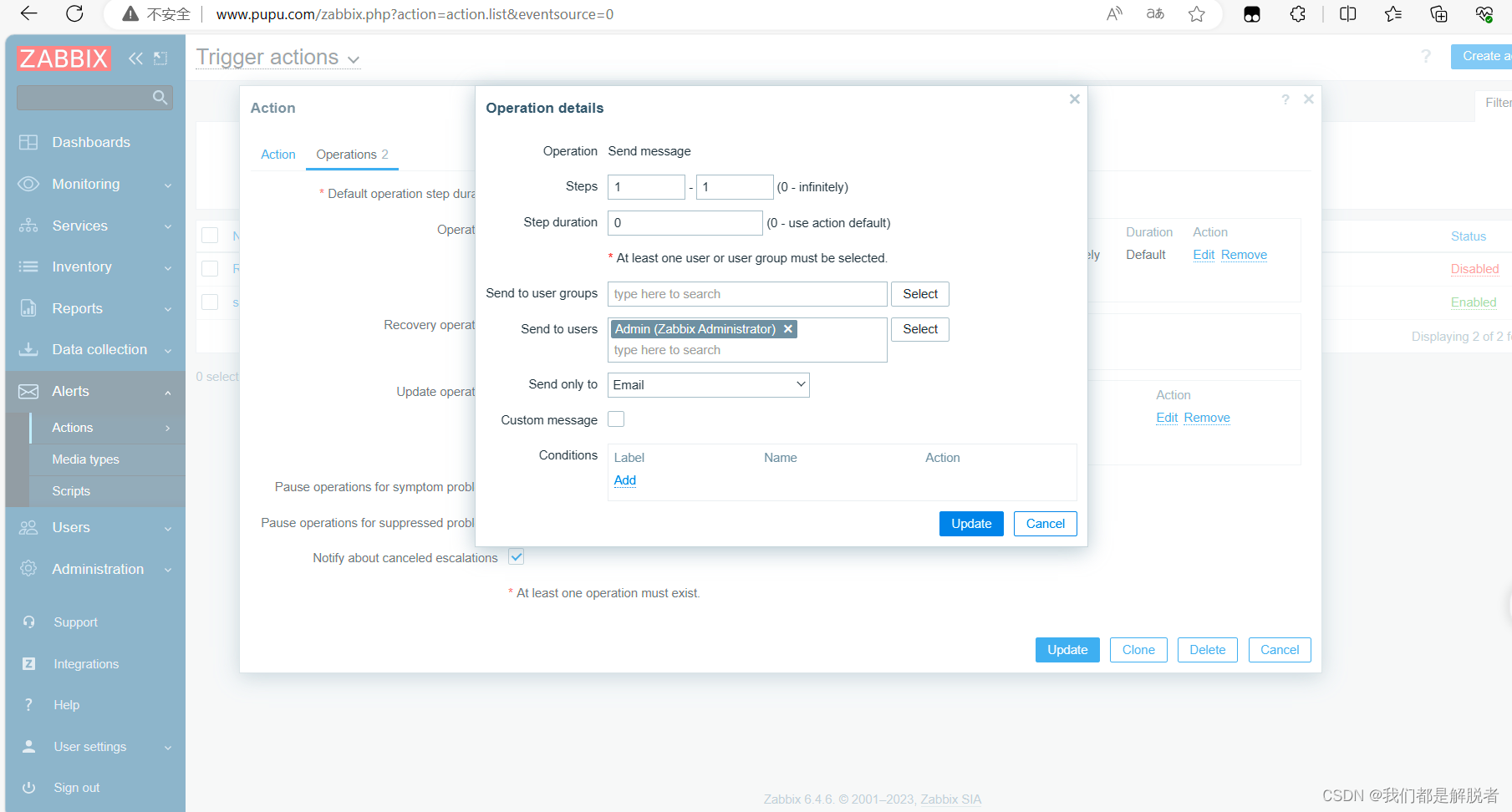
Task: Click Delete in Action dialog
Action: tap(1208, 650)
